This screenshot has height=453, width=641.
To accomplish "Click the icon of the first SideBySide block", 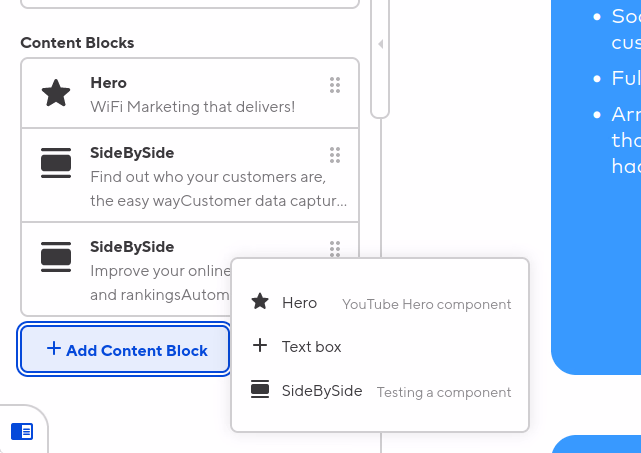I will click(x=56, y=164).
